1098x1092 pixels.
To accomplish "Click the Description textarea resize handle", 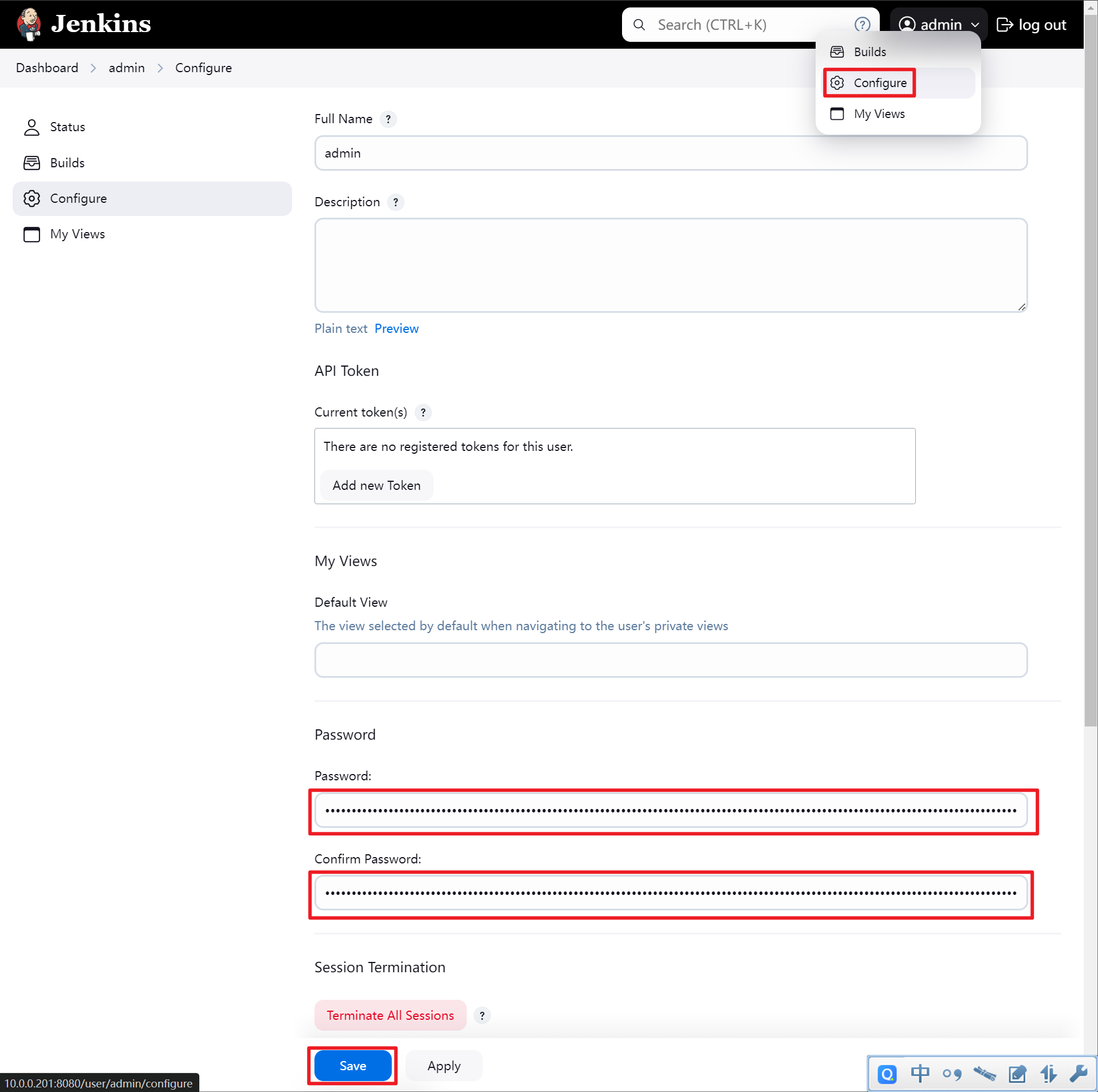I will (1022, 307).
